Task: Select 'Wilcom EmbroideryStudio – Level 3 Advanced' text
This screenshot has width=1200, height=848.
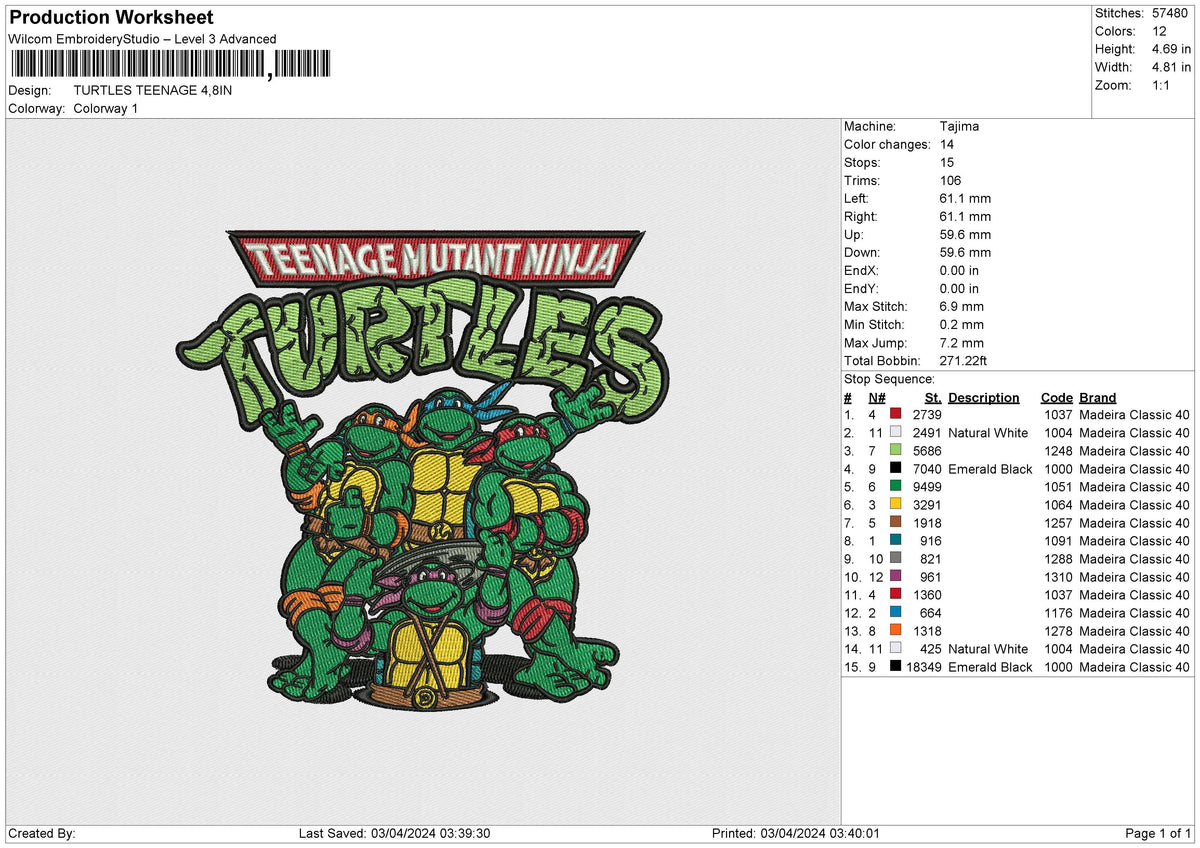Action: click(142, 39)
